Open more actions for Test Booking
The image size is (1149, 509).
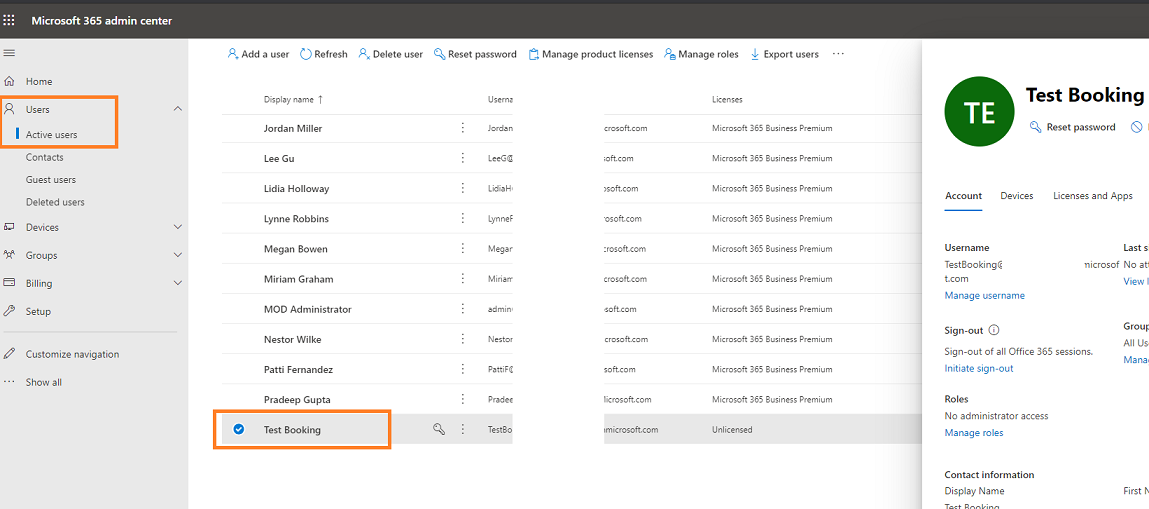click(x=462, y=430)
